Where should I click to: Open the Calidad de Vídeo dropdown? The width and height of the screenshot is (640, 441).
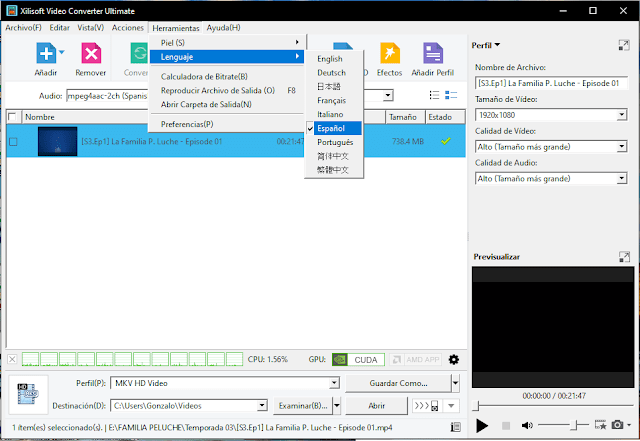622,147
